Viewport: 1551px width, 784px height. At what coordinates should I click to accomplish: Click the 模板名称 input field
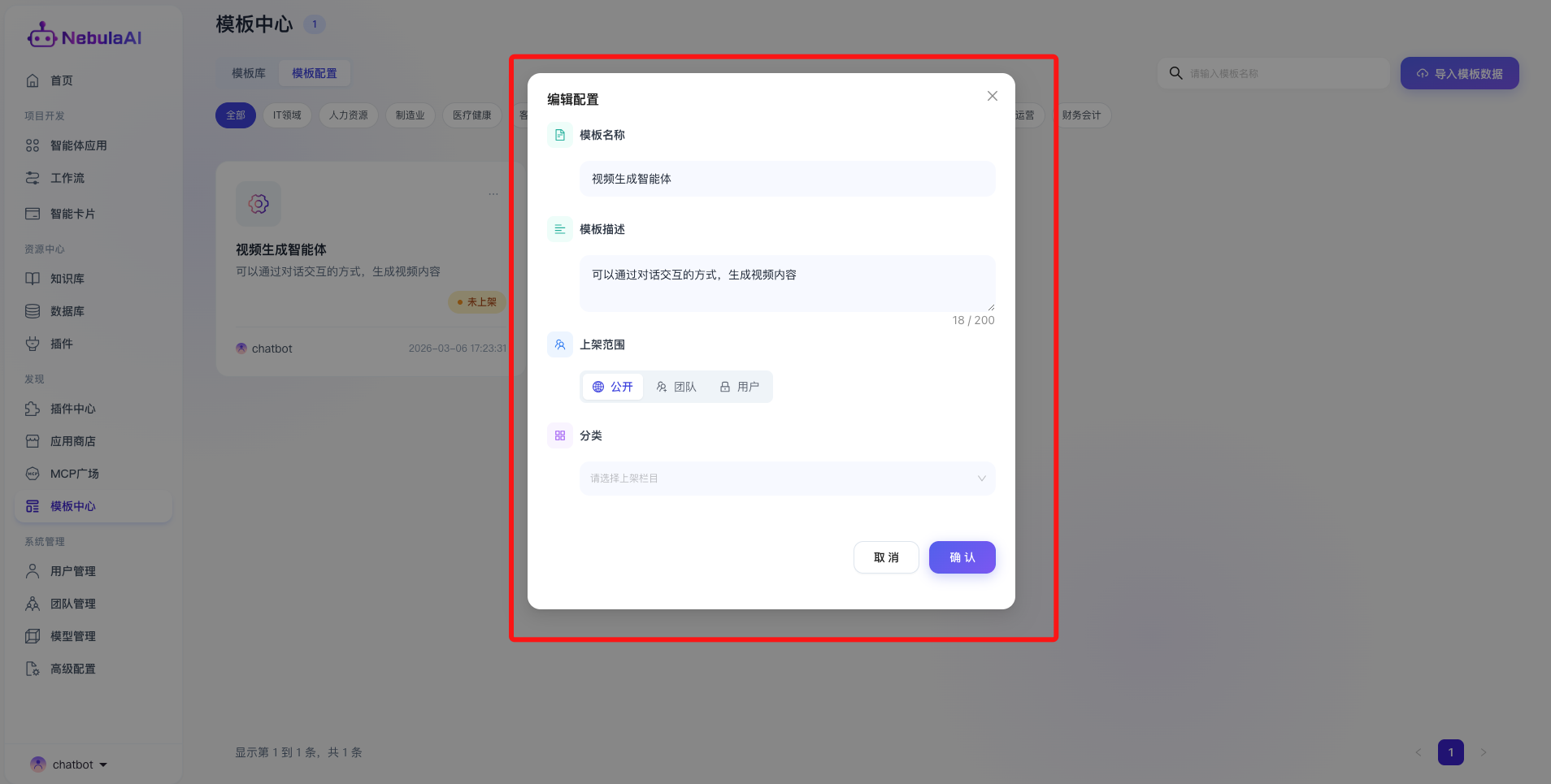pos(787,179)
